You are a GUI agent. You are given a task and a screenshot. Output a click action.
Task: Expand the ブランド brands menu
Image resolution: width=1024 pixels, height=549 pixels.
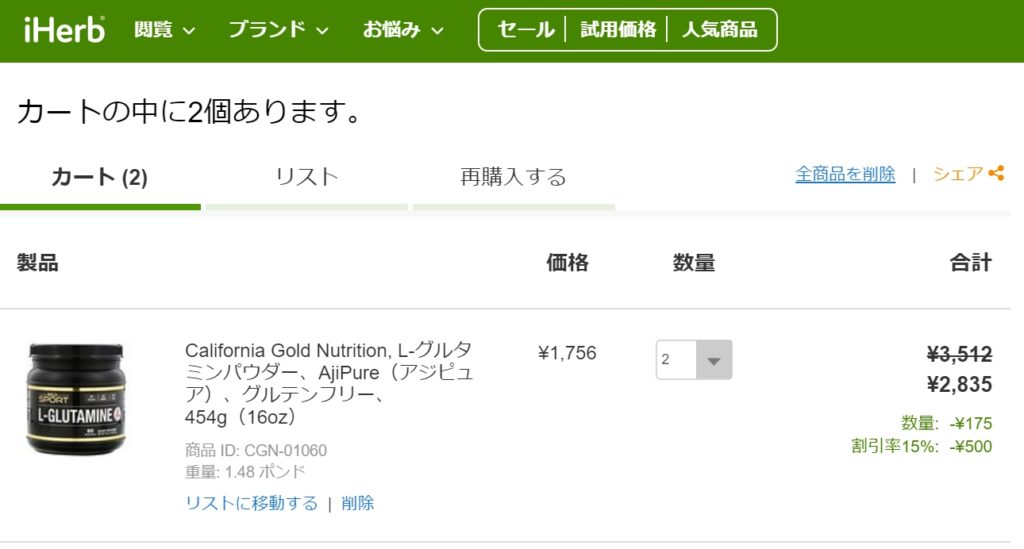coord(278,29)
